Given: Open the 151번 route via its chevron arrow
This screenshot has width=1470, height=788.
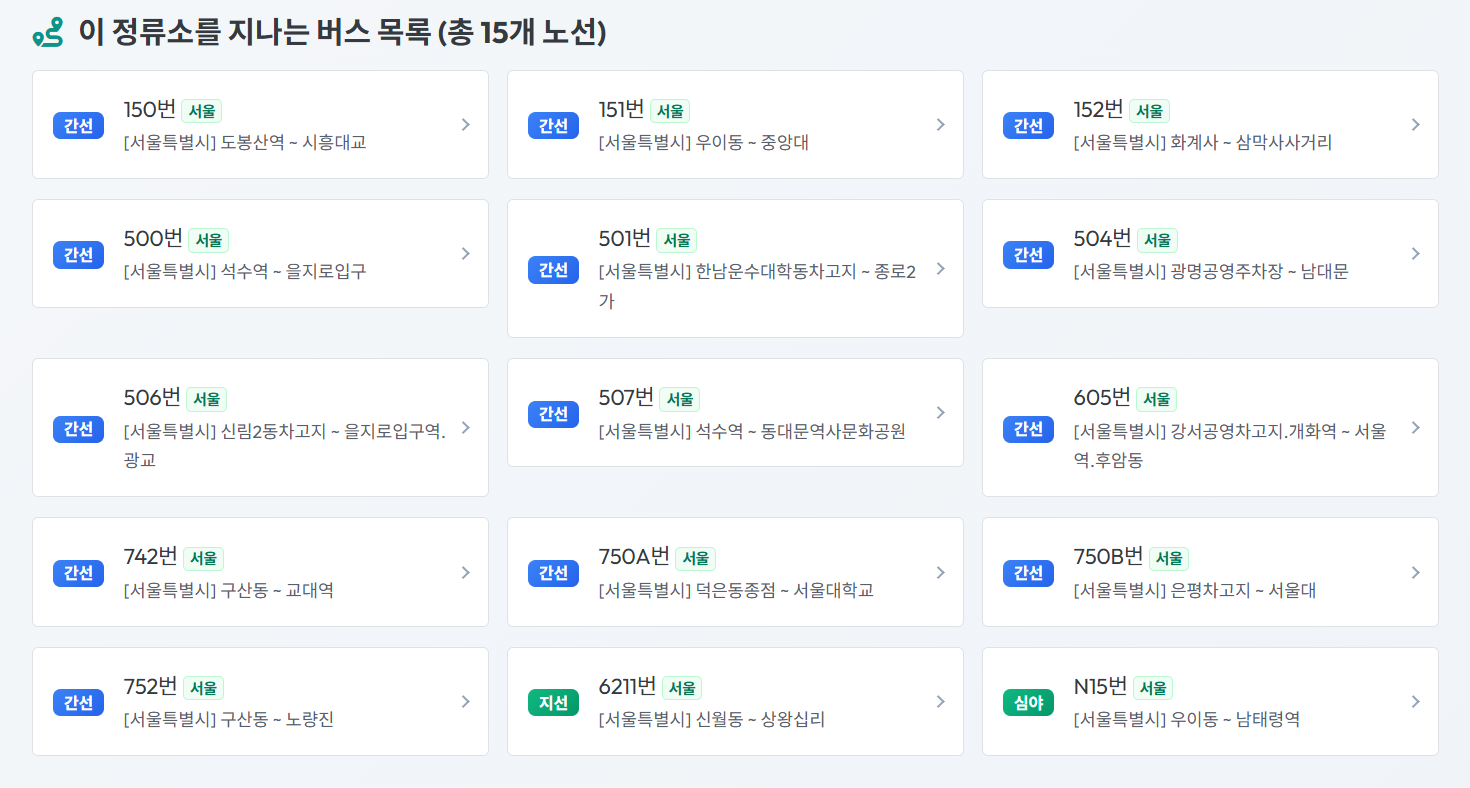Looking at the screenshot, I should click(940, 125).
